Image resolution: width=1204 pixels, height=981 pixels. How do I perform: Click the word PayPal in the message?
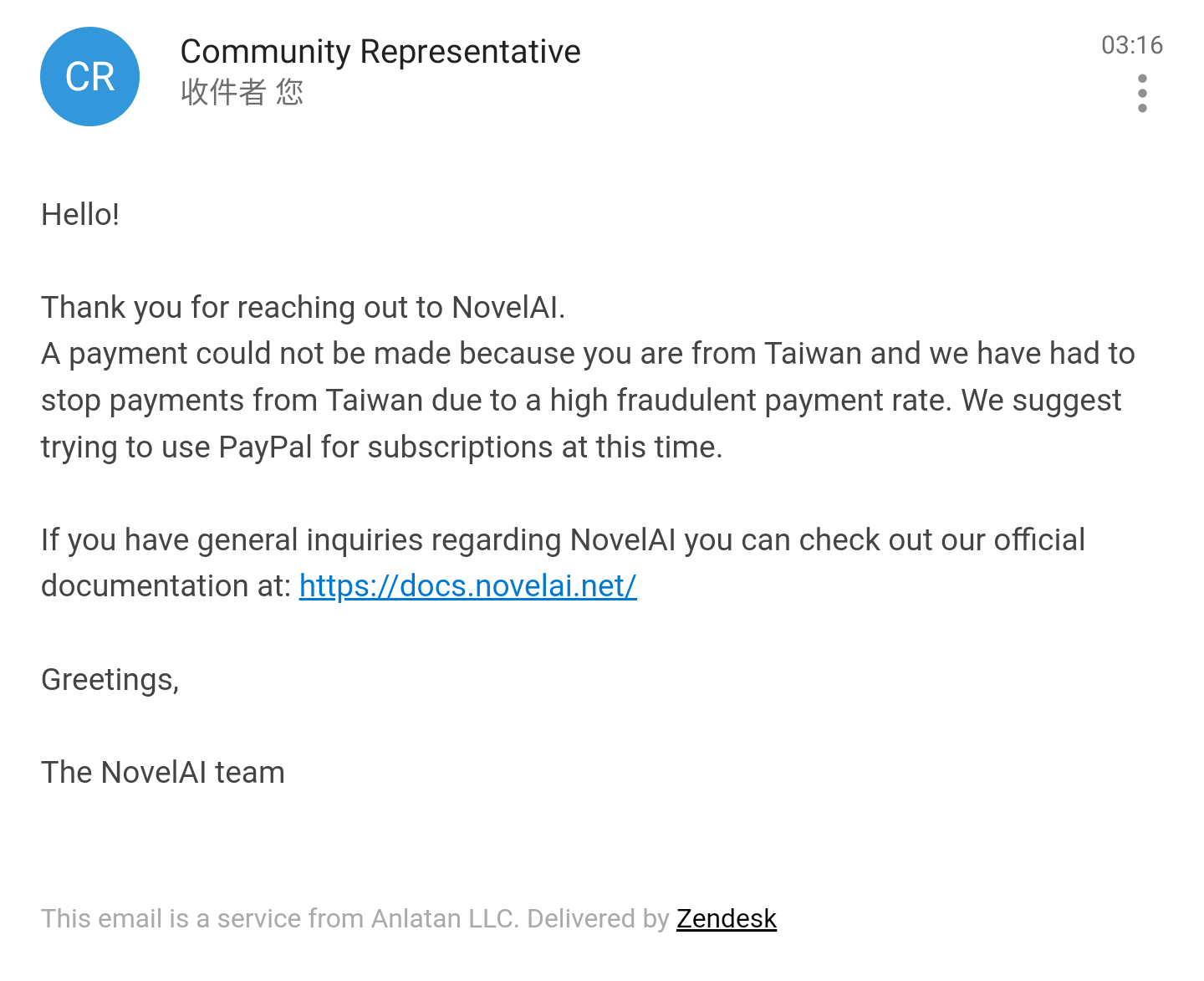point(265,447)
